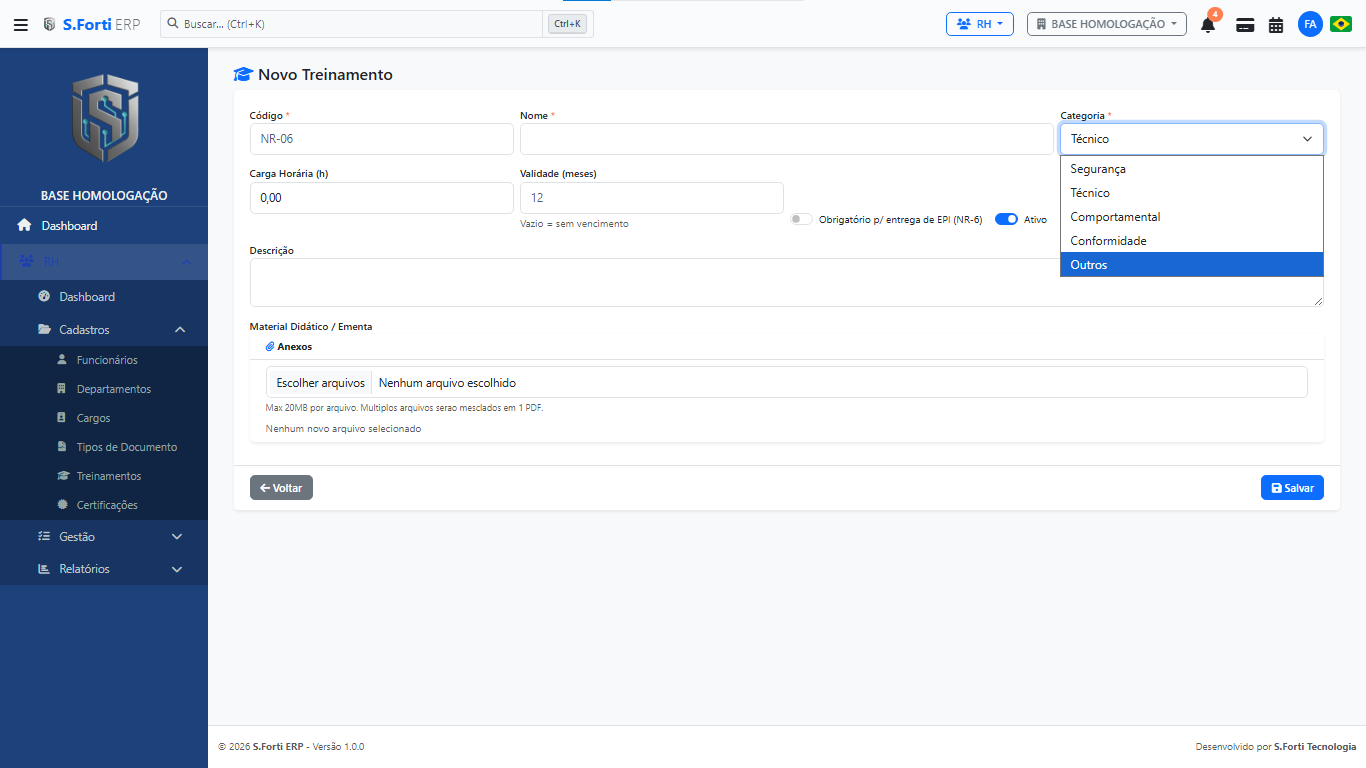Click the Treinamentos graduation cap icon
Screen dimensions: 1366x768
coord(62,475)
